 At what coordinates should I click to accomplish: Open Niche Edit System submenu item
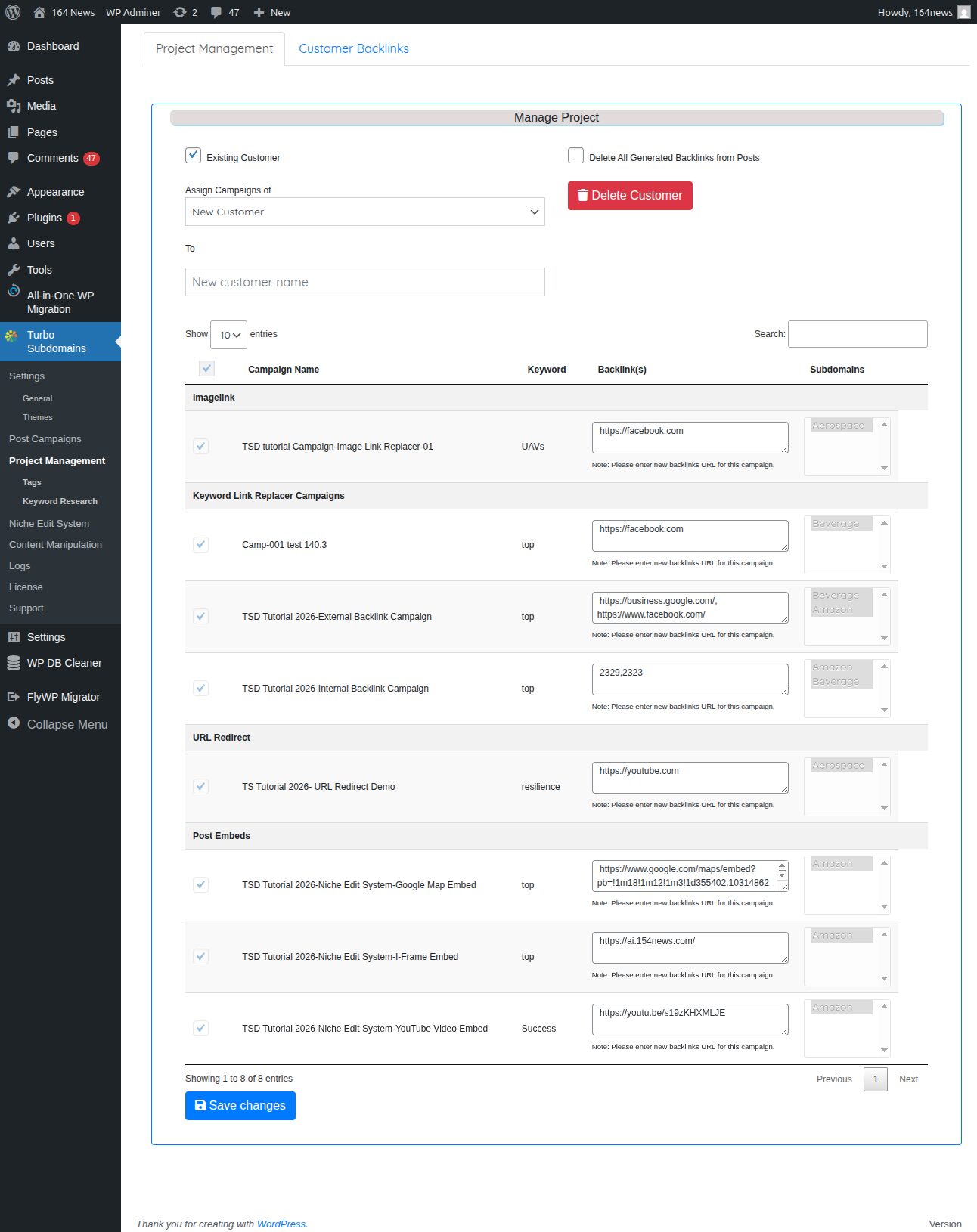pyautogui.click(x=49, y=523)
